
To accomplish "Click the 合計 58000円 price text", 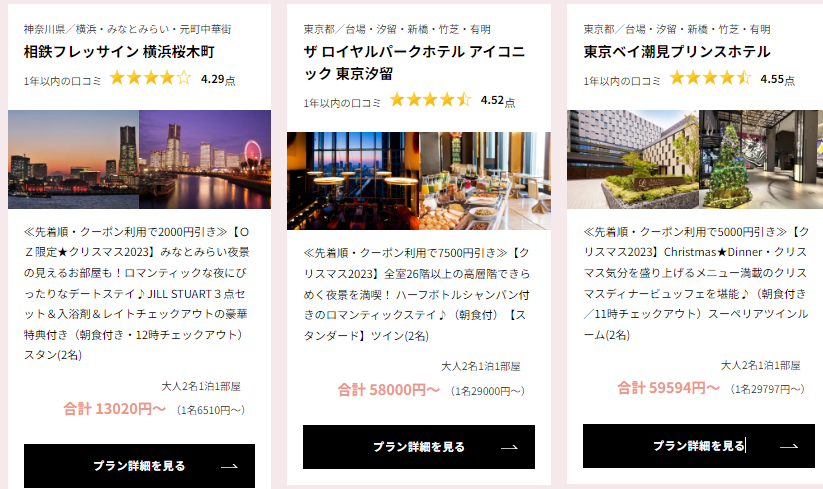I will (388, 390).
